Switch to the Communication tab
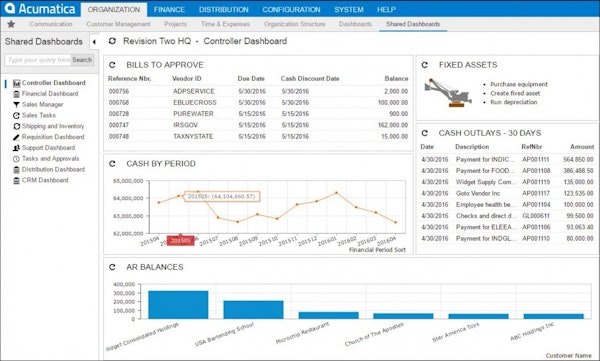 (x=51, y=24)
